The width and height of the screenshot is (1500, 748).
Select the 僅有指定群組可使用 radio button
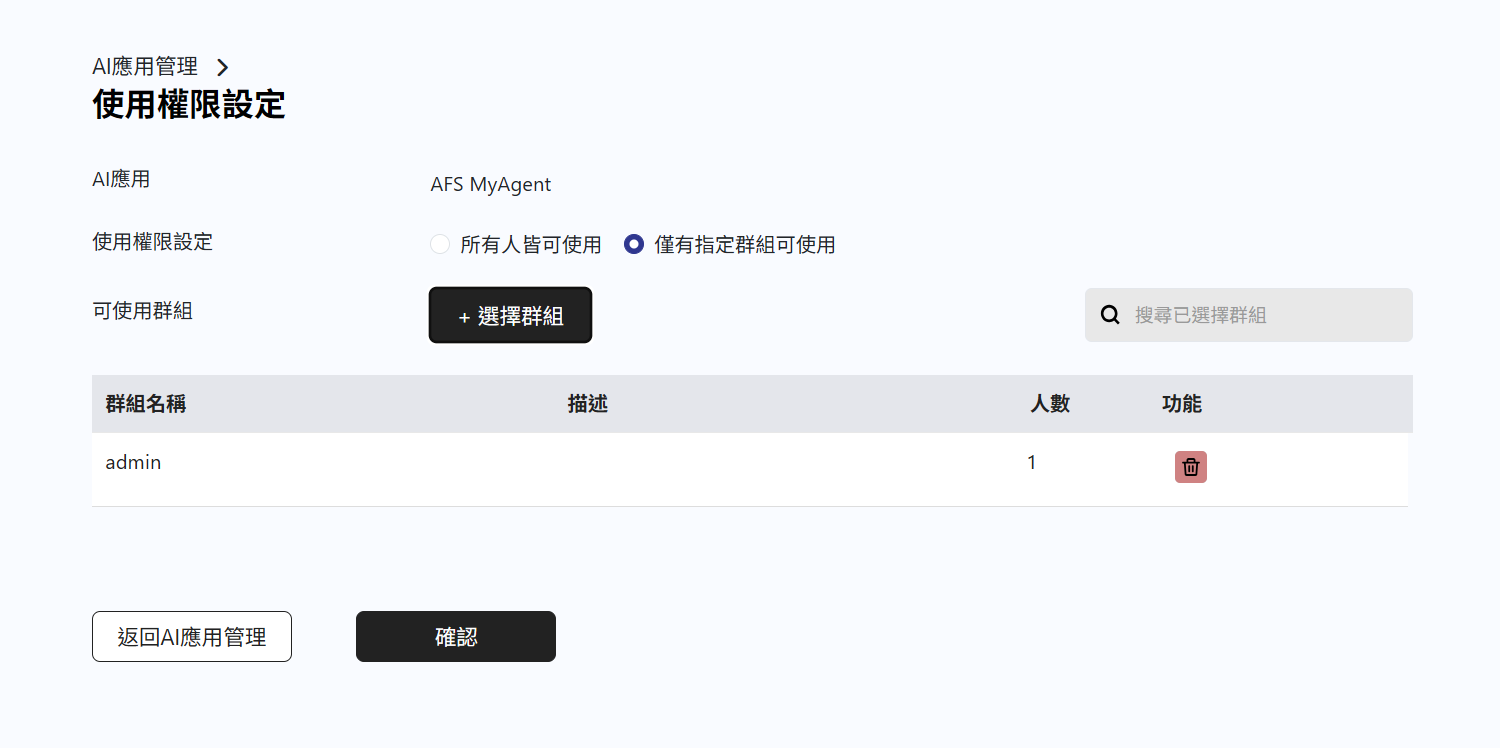coord(633,244)
